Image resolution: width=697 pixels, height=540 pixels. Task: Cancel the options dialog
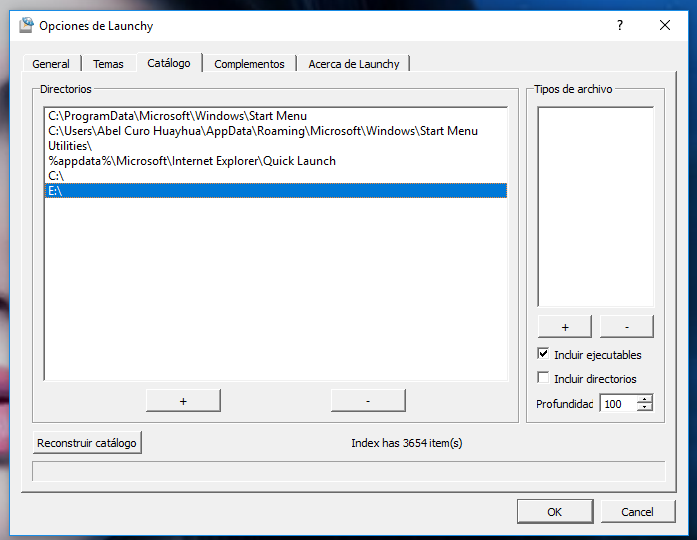click(x=637, y=512)
